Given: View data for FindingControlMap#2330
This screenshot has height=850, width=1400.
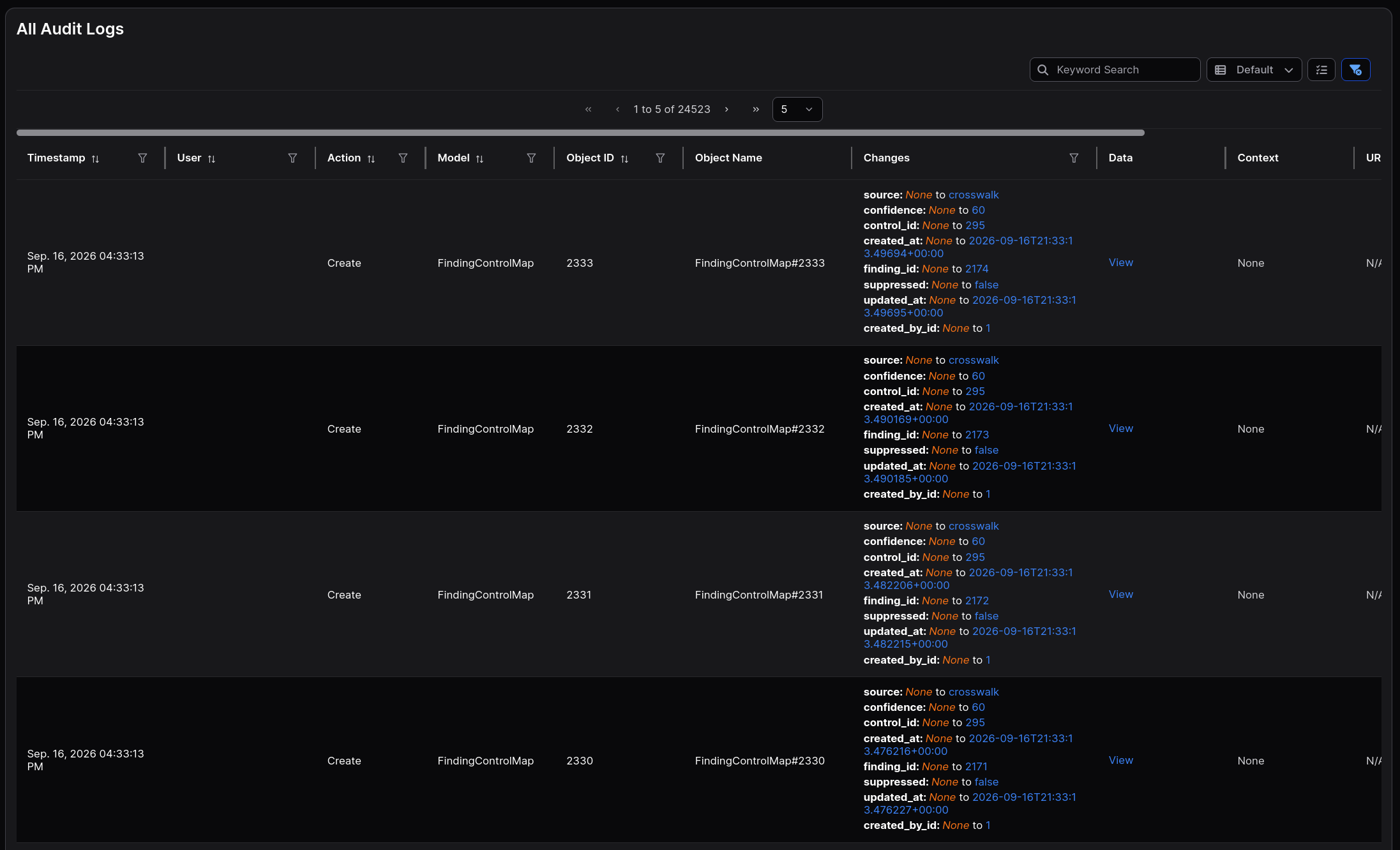Looking at the screenshot, I should (x=1120, y=760).
